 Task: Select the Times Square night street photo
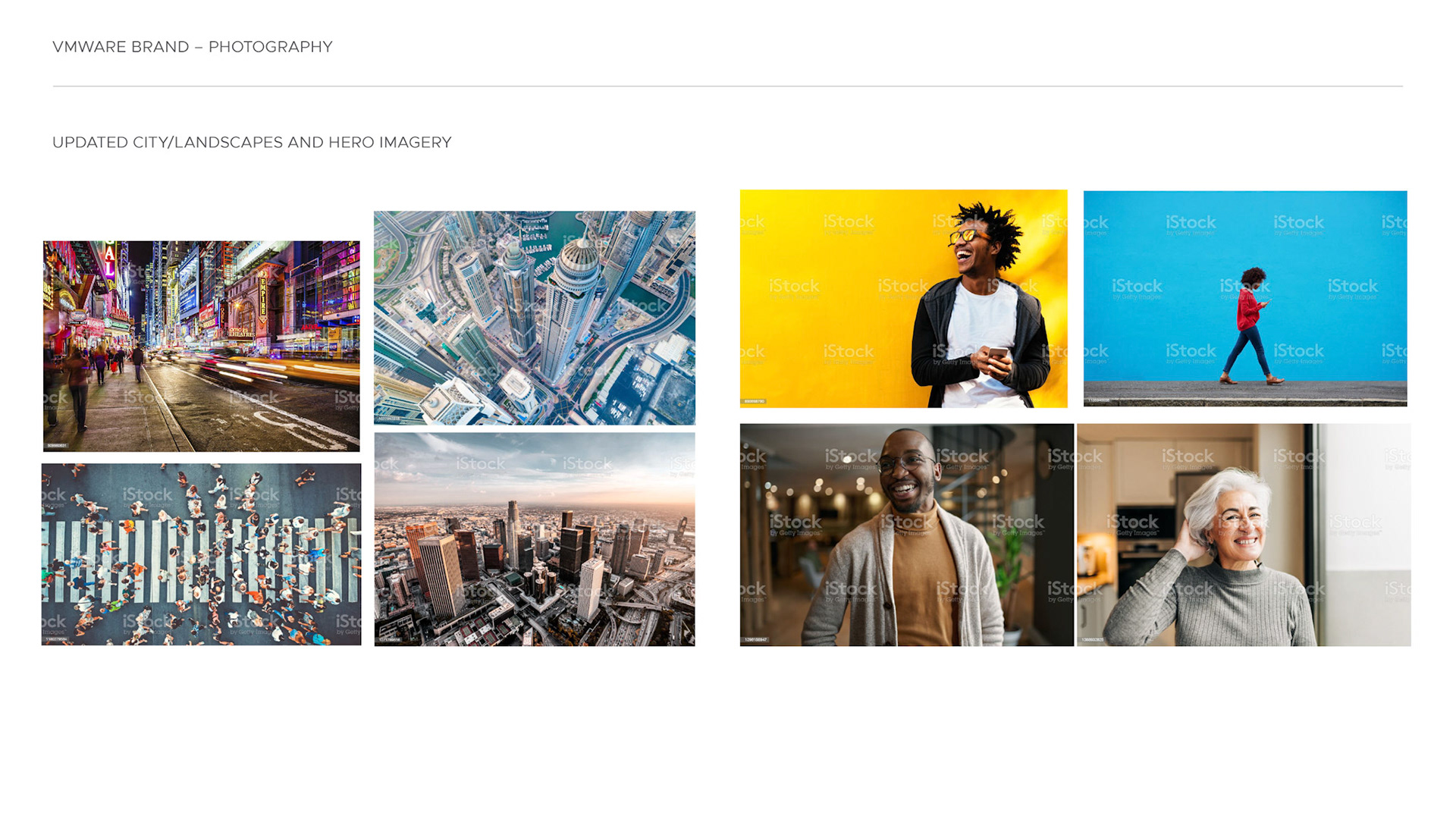pyautogui.click(x=201, y=346)
